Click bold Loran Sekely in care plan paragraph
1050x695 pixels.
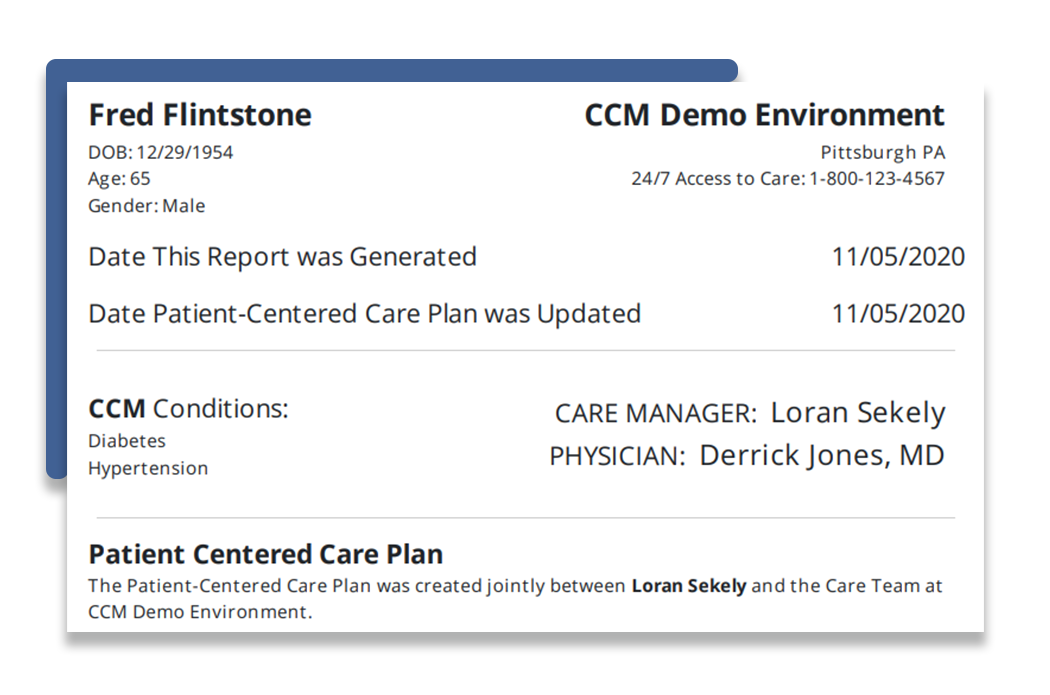click(x=688, y=586)
